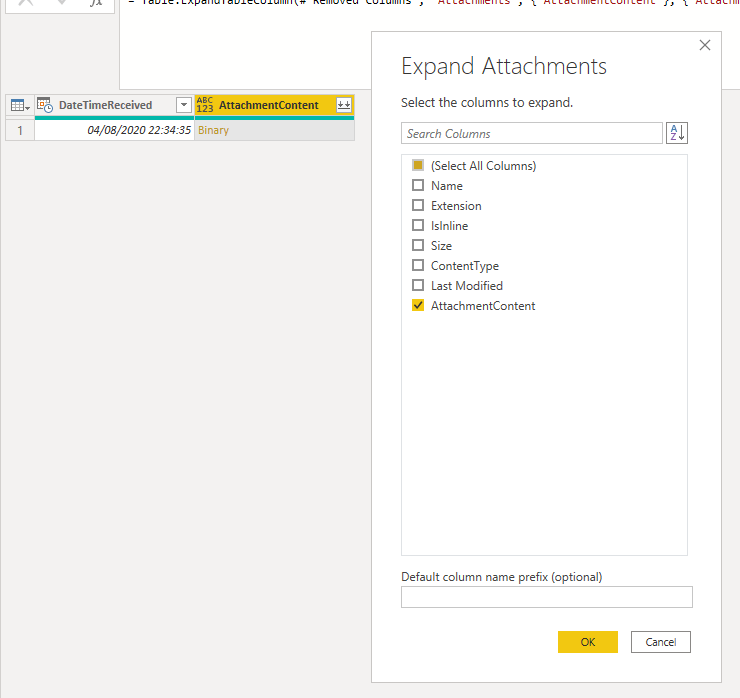Check the ContentType checkbox

tap(418, 265)
